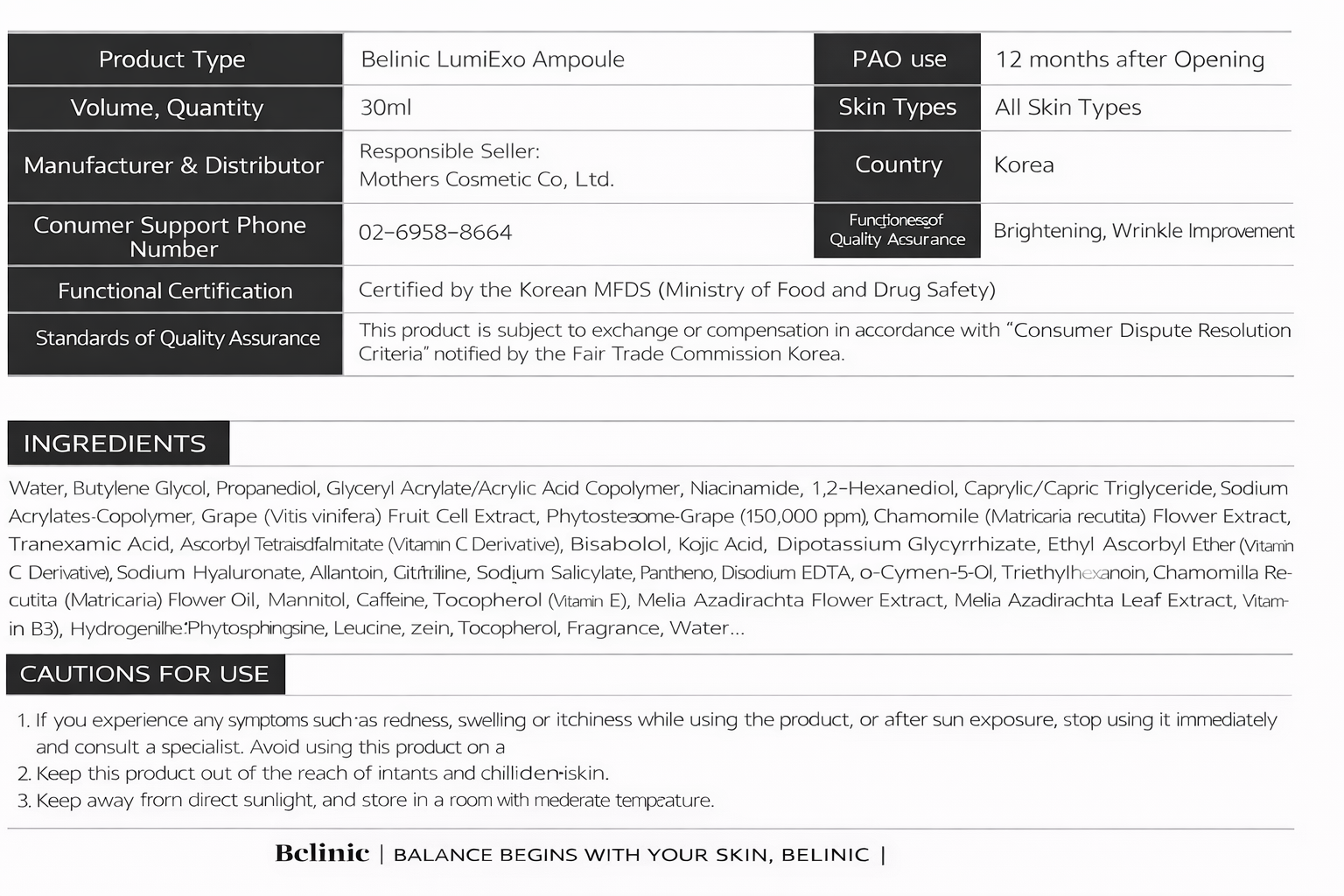
Task: Select the Belinic LumiExo Ampoule text
Action: [493, 59]
